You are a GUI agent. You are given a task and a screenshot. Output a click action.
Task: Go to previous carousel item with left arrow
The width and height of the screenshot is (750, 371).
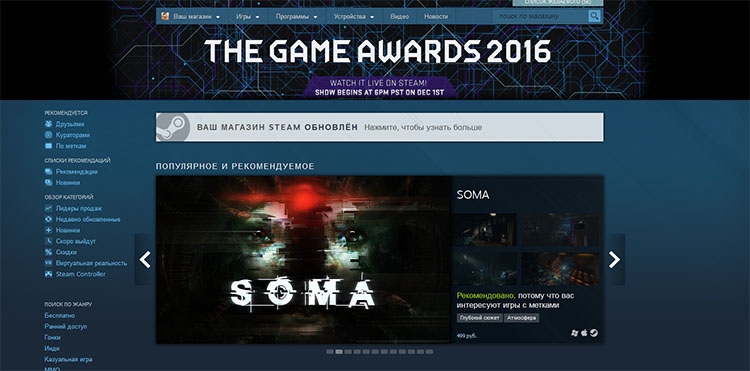click(x=144, y=260)
